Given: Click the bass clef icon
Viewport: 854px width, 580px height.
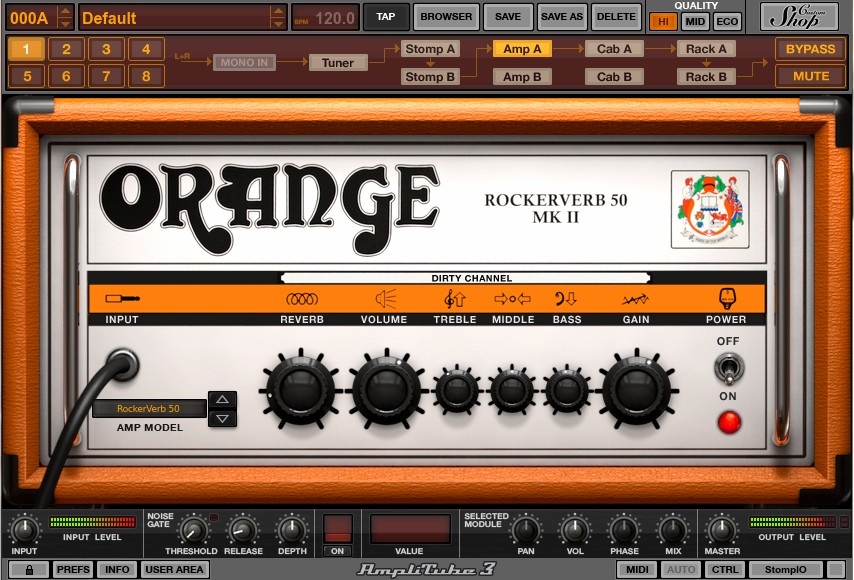Looking at the screenshot, I should [x=566, y=298].
